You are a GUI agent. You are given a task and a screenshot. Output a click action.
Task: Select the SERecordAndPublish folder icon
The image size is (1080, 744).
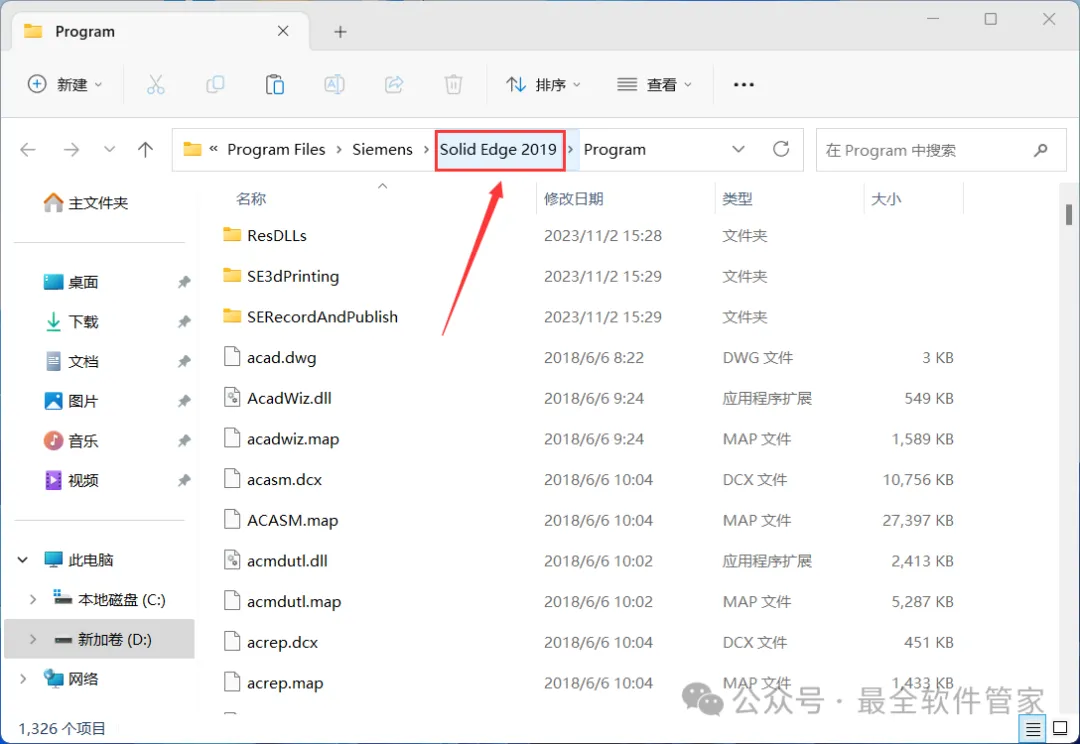click(232, 316)
